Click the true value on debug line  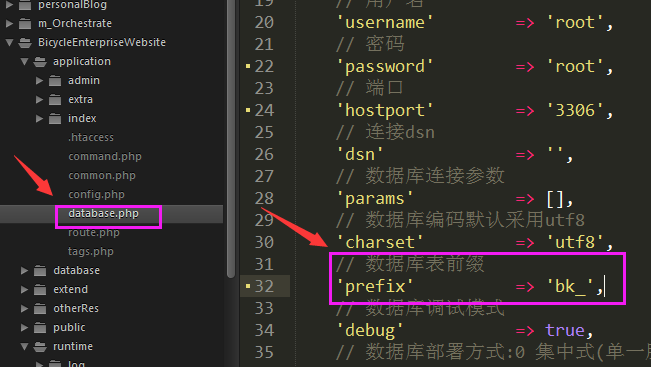tap(565, 330)
